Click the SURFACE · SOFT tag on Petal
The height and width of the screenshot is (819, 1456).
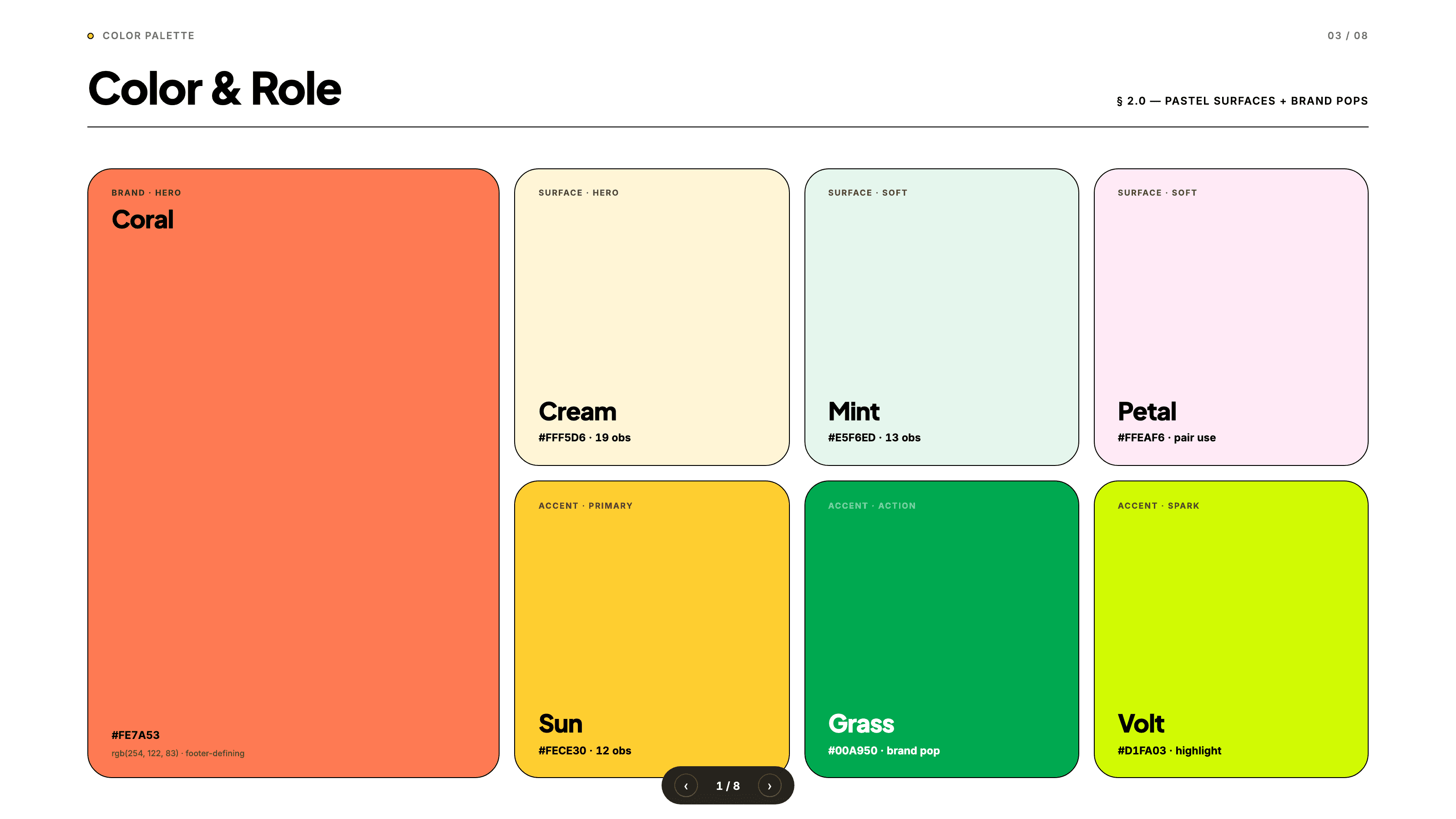coord(1157,193)
